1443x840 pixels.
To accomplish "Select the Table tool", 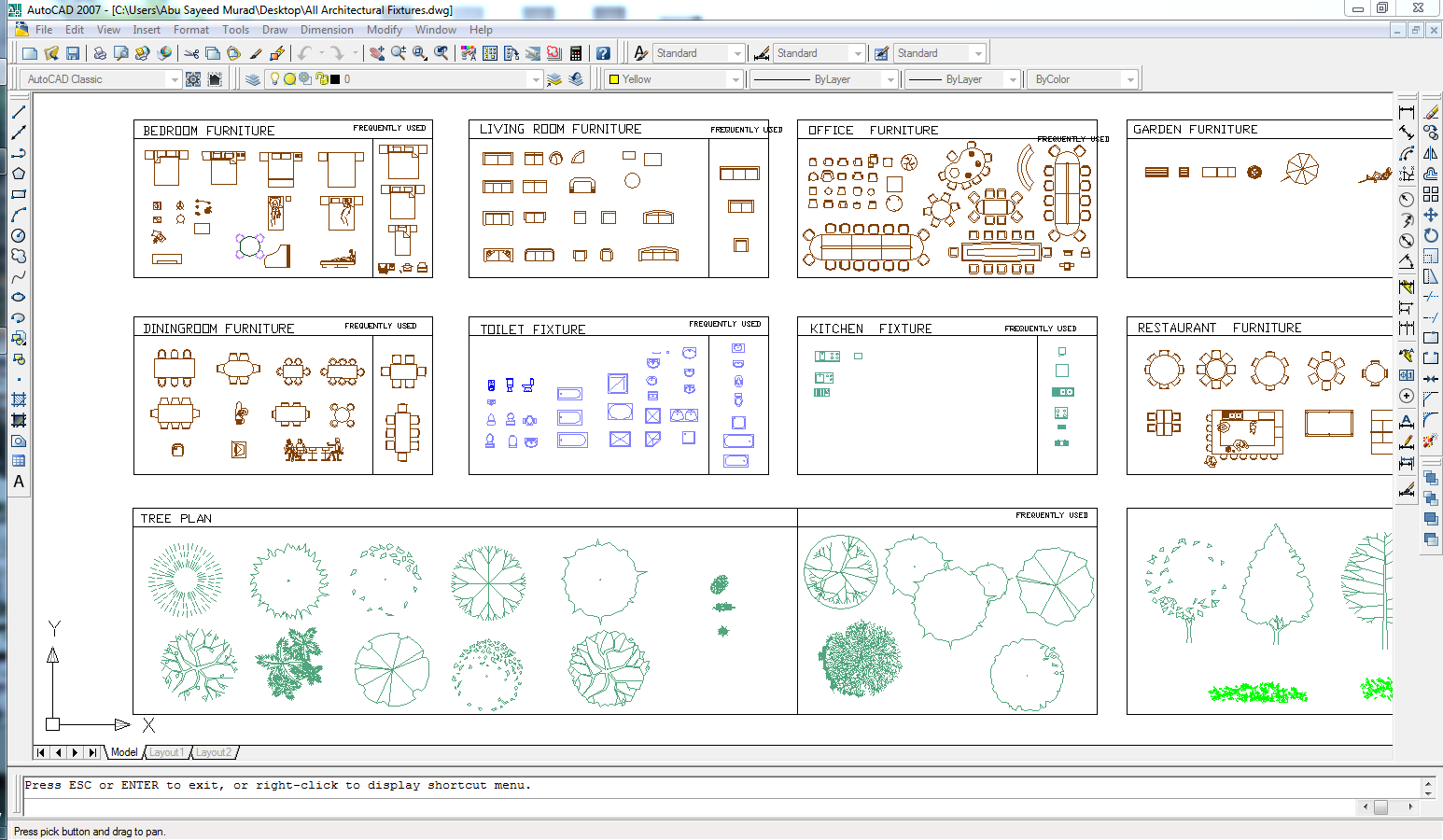I will click(18, 461).
